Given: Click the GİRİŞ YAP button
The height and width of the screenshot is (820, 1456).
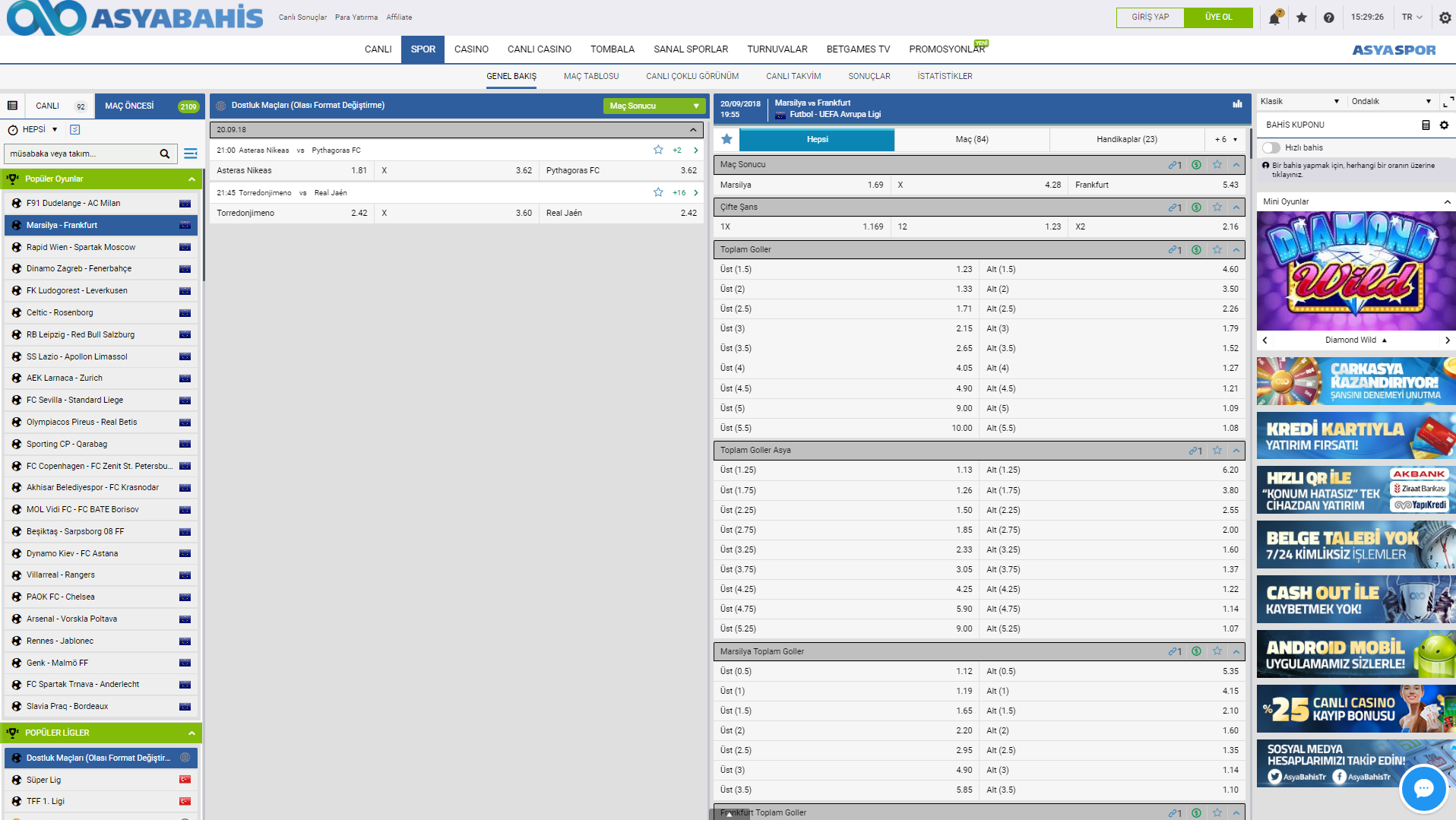Looking at the screenshot, I should point(1150,17).
